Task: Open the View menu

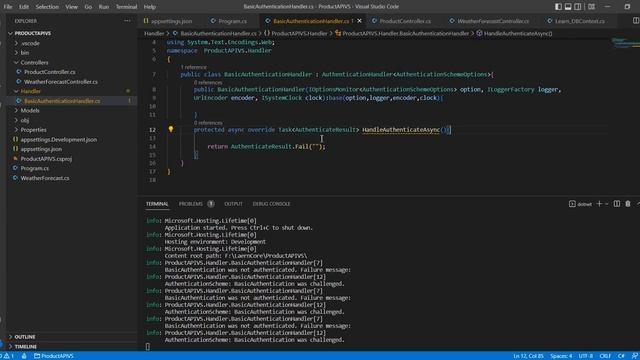Action: 71,7
